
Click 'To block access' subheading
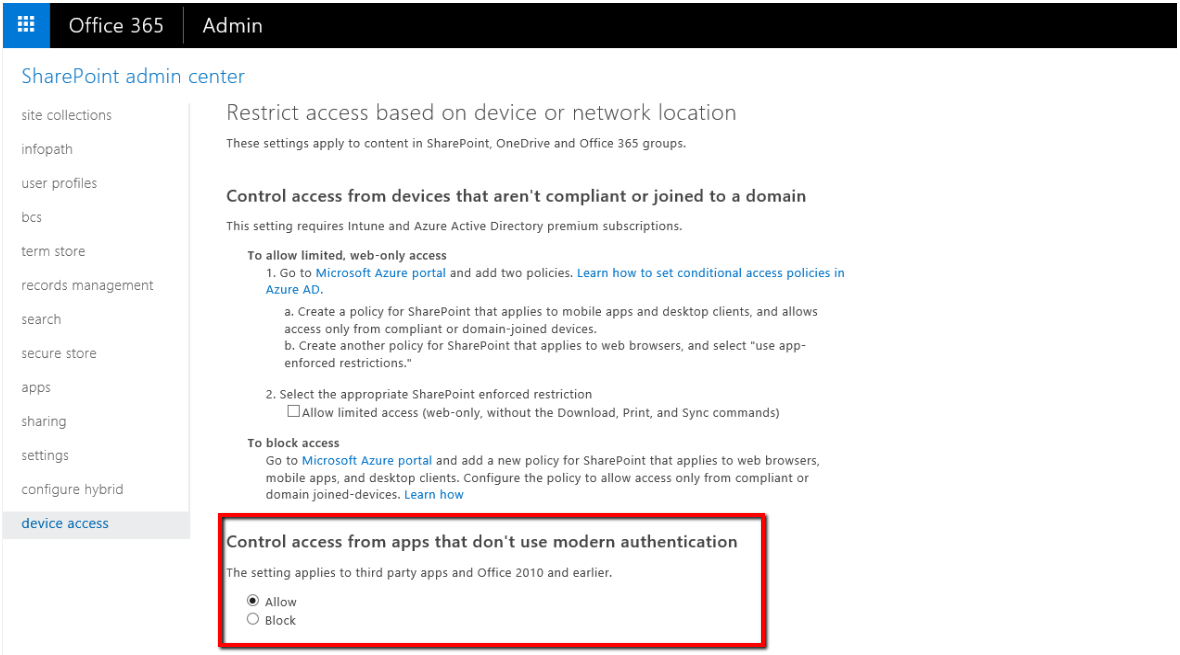click(x=293, y=443)
